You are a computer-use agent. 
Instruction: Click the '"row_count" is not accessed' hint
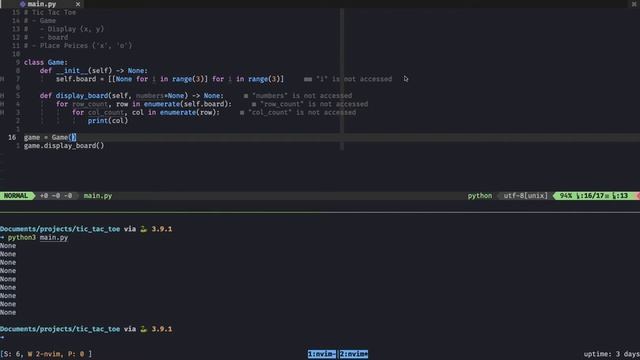(x=314, y=104)
